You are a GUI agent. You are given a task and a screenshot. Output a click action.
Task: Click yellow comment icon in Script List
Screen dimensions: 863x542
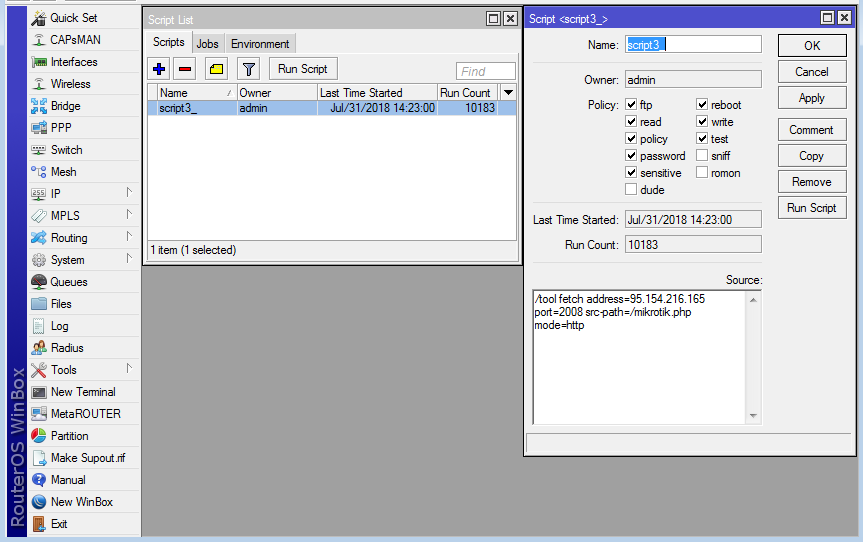216,69
